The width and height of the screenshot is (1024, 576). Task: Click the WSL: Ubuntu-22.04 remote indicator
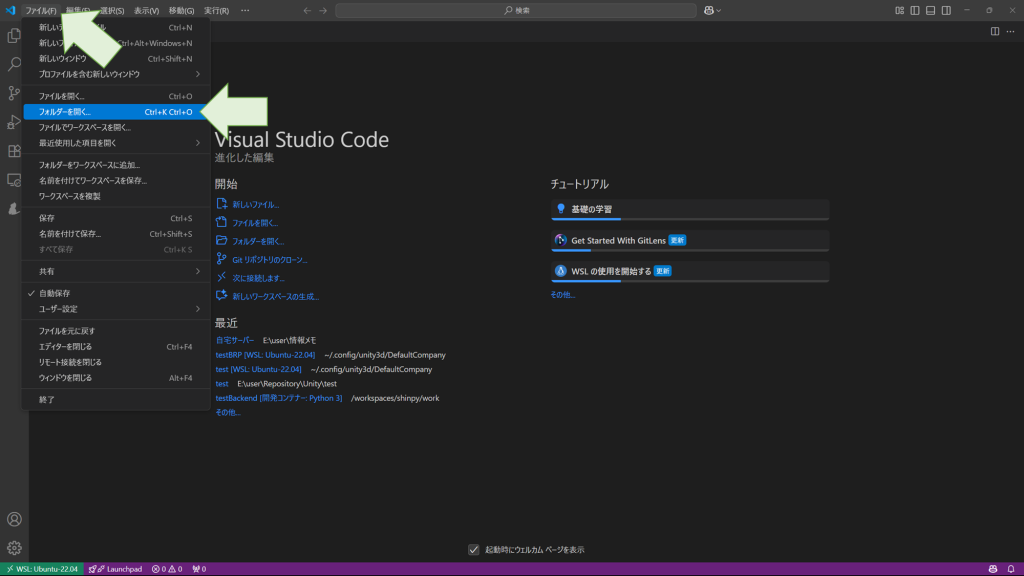pyautogui.click(x=42, y=569)
